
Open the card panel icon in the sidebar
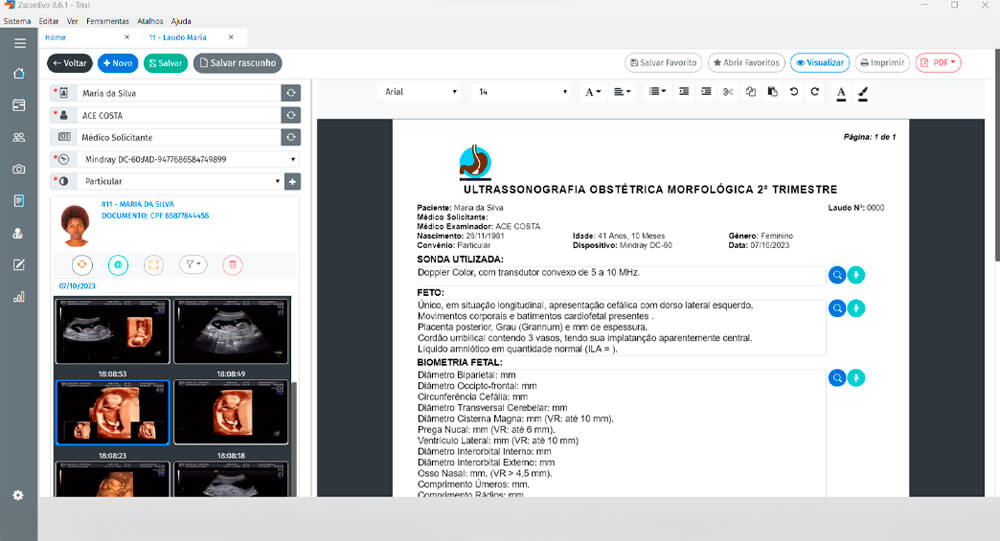[19, 105]
